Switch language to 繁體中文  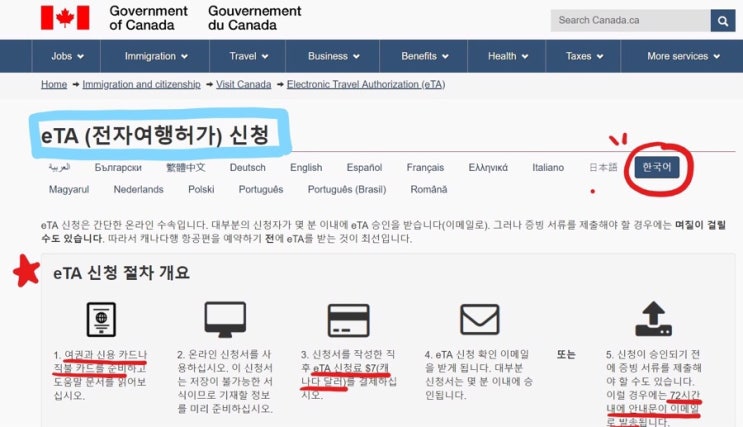coord(185,167)
